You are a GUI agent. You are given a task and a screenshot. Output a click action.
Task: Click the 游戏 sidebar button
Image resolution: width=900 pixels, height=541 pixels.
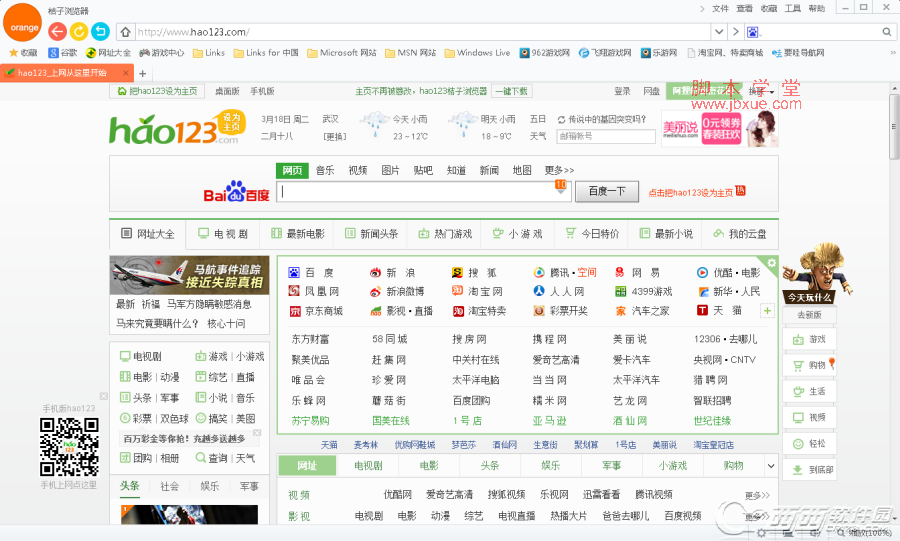[x=809, y=339]
